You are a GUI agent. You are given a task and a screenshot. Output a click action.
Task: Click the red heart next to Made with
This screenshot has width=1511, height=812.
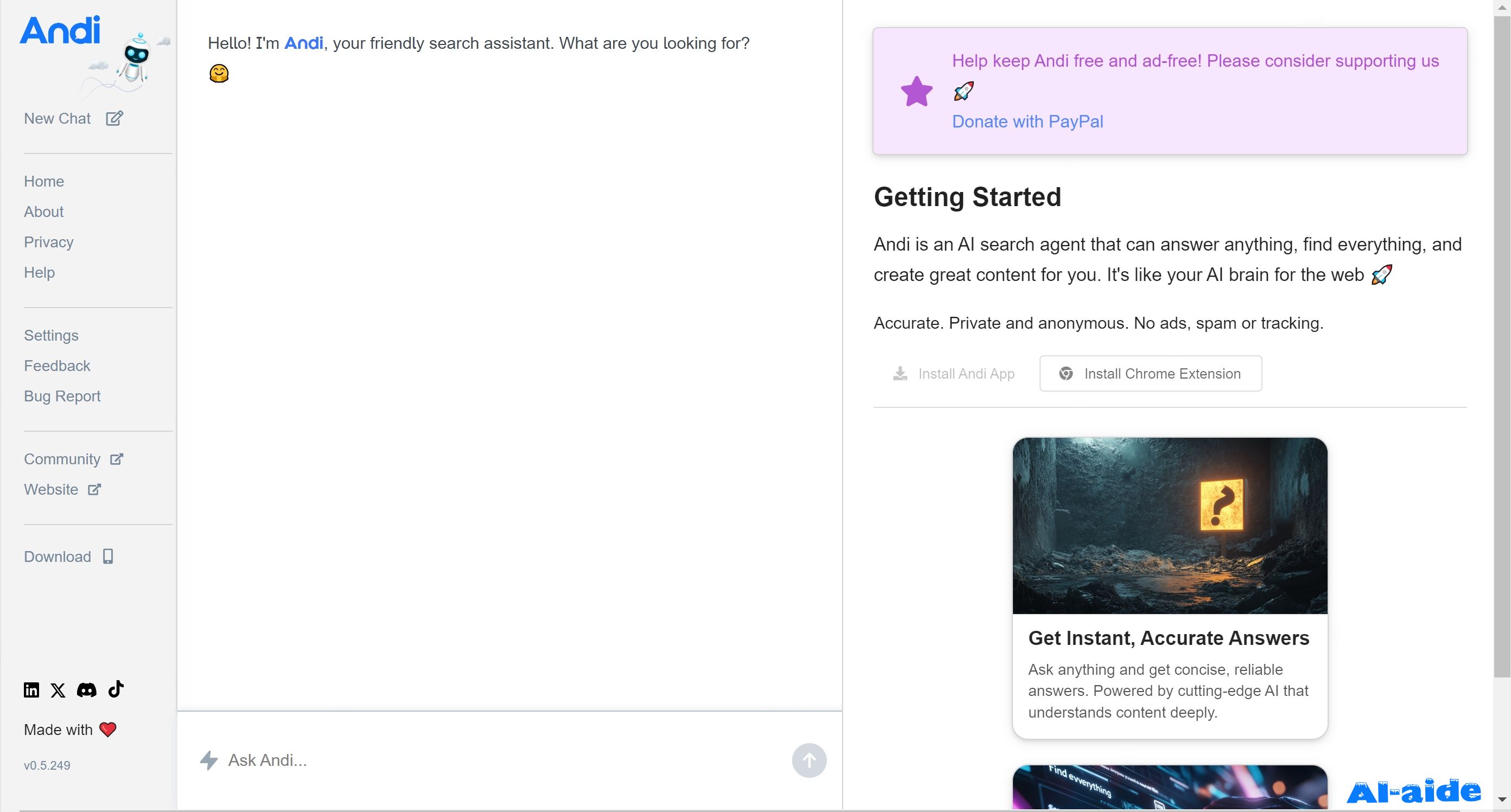108,730
